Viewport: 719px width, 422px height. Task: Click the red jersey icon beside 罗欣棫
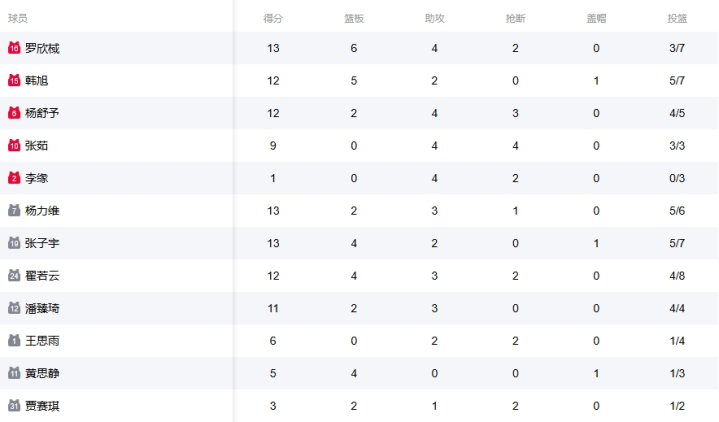tap(14, 48)
